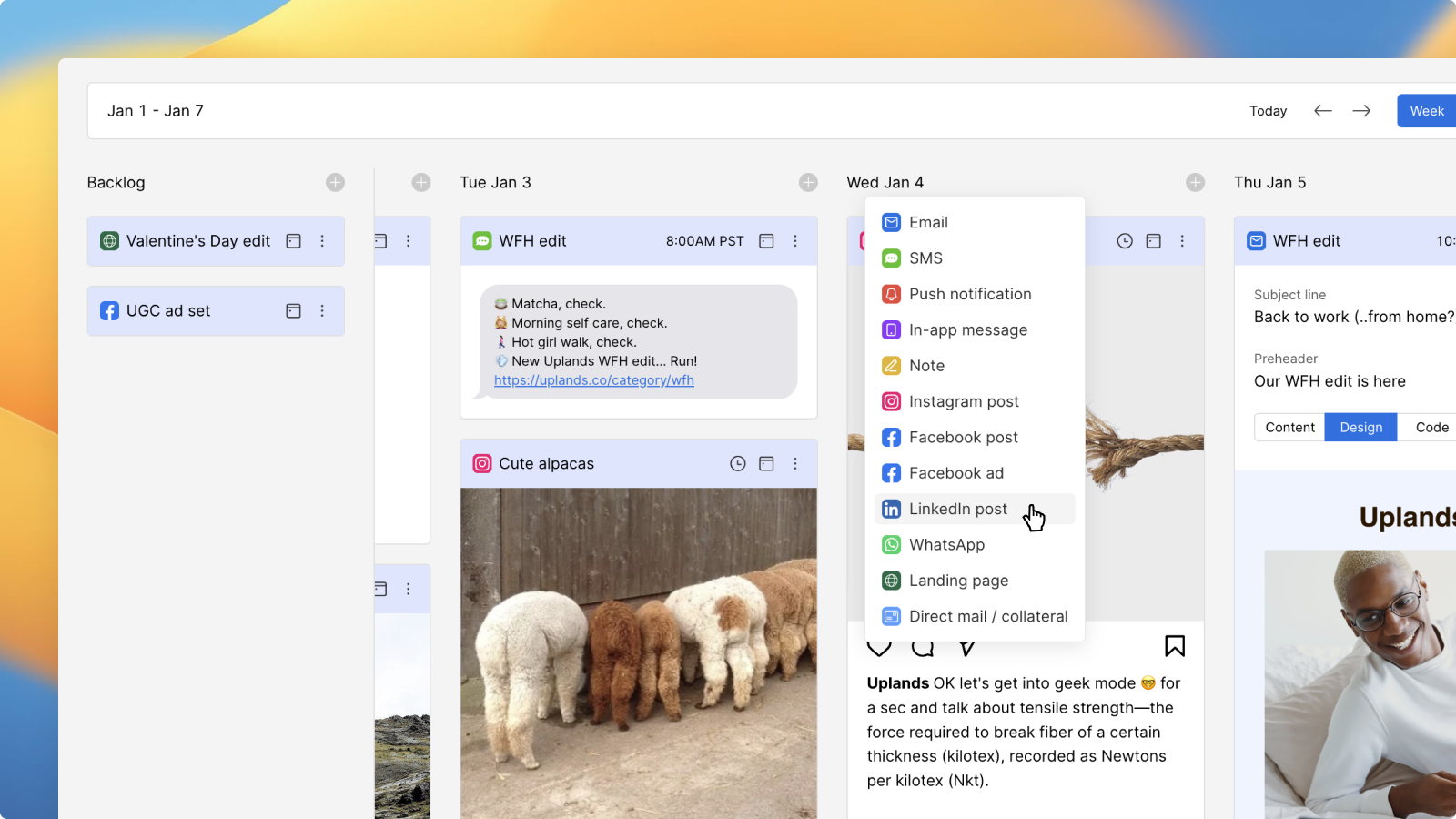Screen dimensions: 1456x819
Task: Open the UGC ad set backlog card
Action: tap(216, 311)
